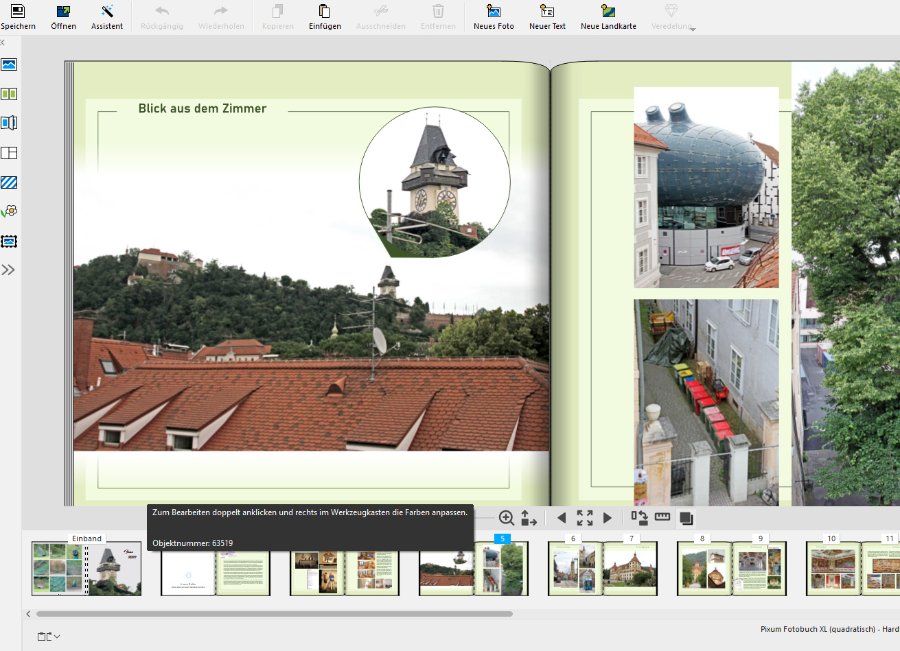The height and width of the screenshot is (651, 900).
Task: Select the striped backgrounds icon in sidebar
Action: click(9, 182)
